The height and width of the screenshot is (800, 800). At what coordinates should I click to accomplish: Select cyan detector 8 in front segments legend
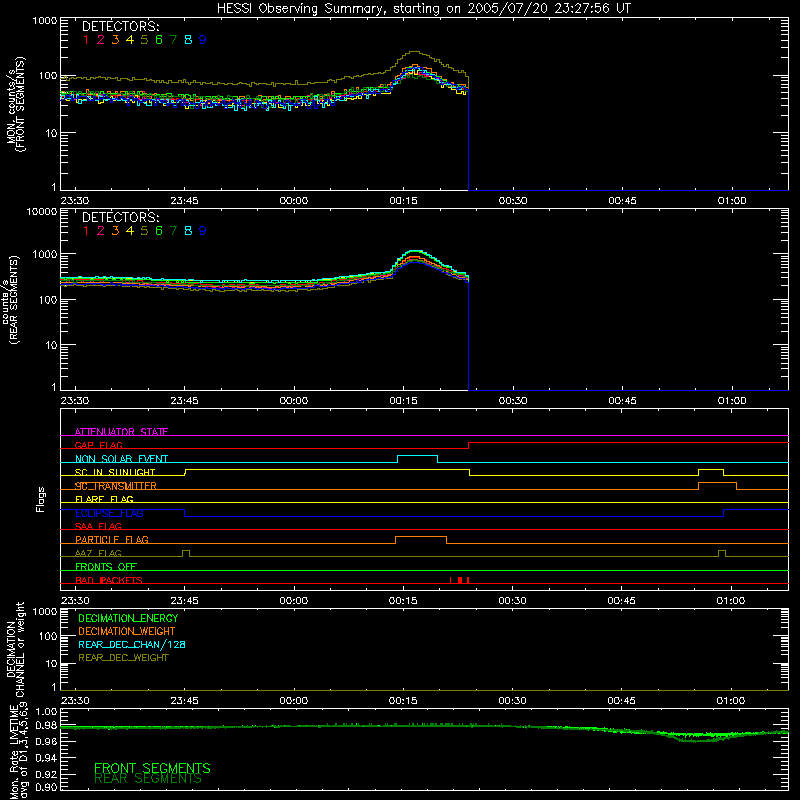pyautogui.click(x=188, y=40)
